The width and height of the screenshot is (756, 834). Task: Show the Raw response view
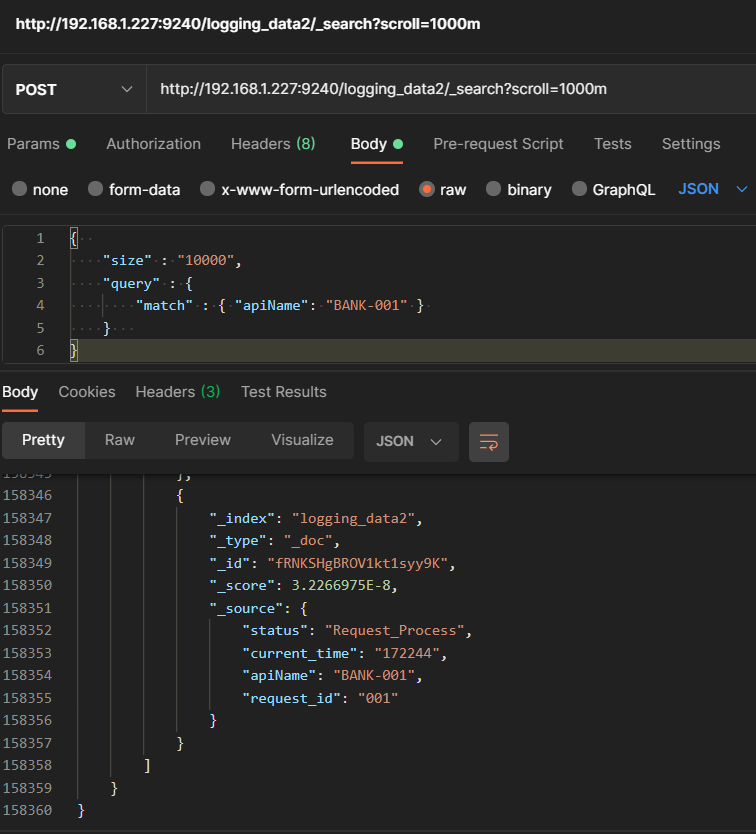[120, 440]
